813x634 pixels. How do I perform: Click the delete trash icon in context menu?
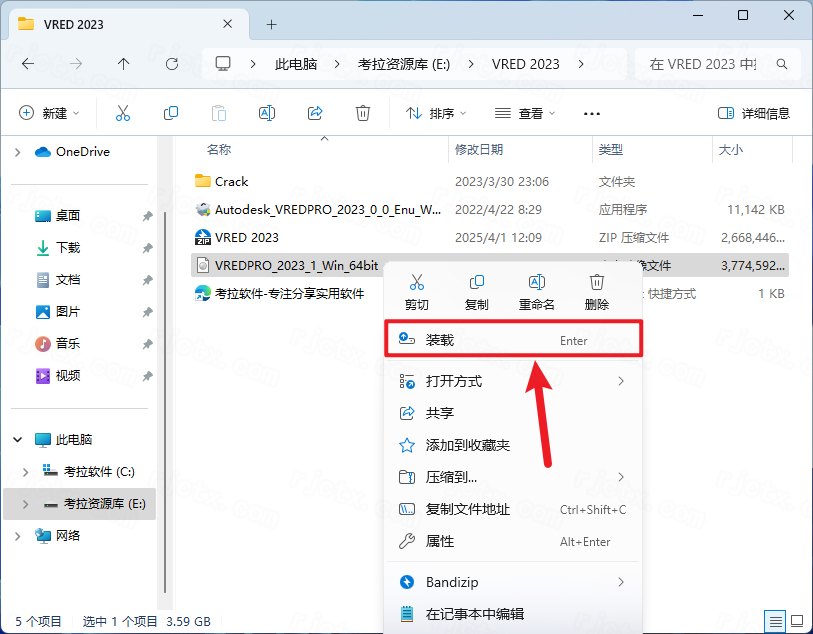(x=597, y=284)
